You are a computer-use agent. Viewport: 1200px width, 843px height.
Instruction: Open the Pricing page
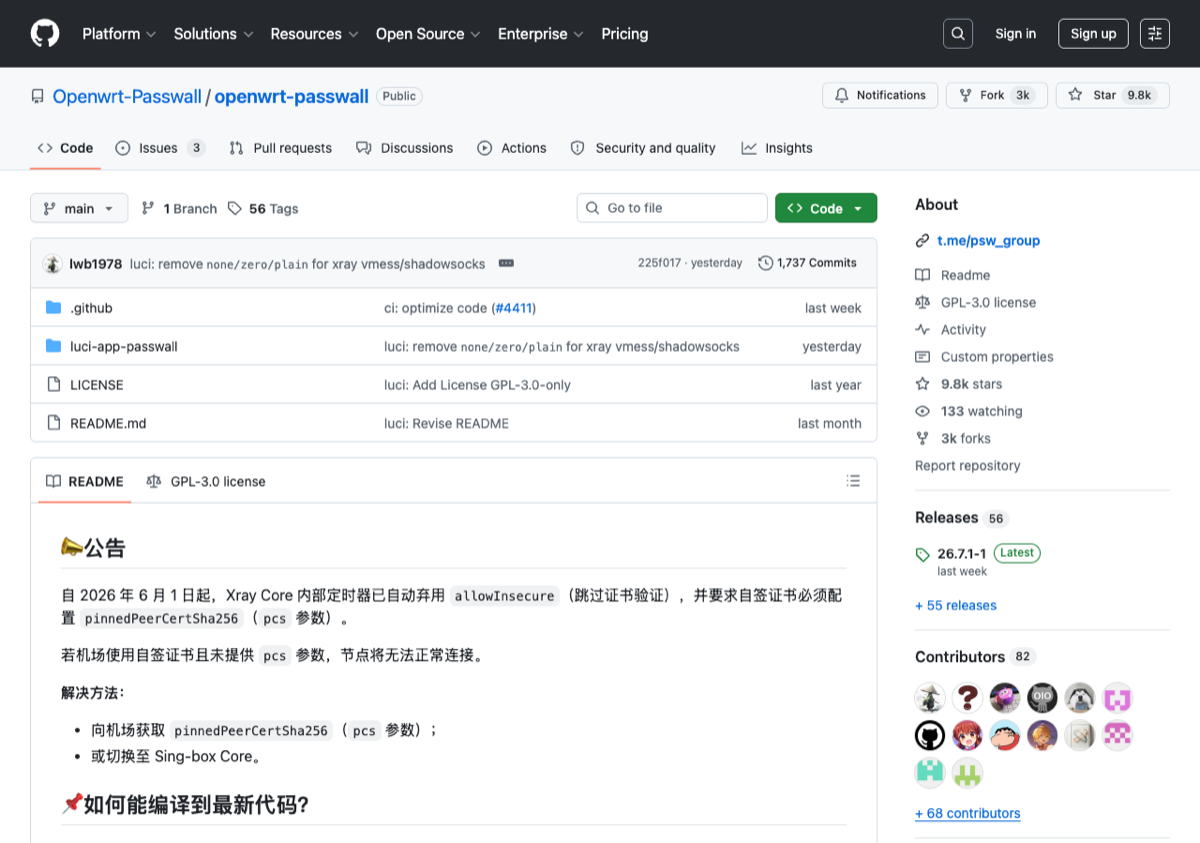[625, 34]
